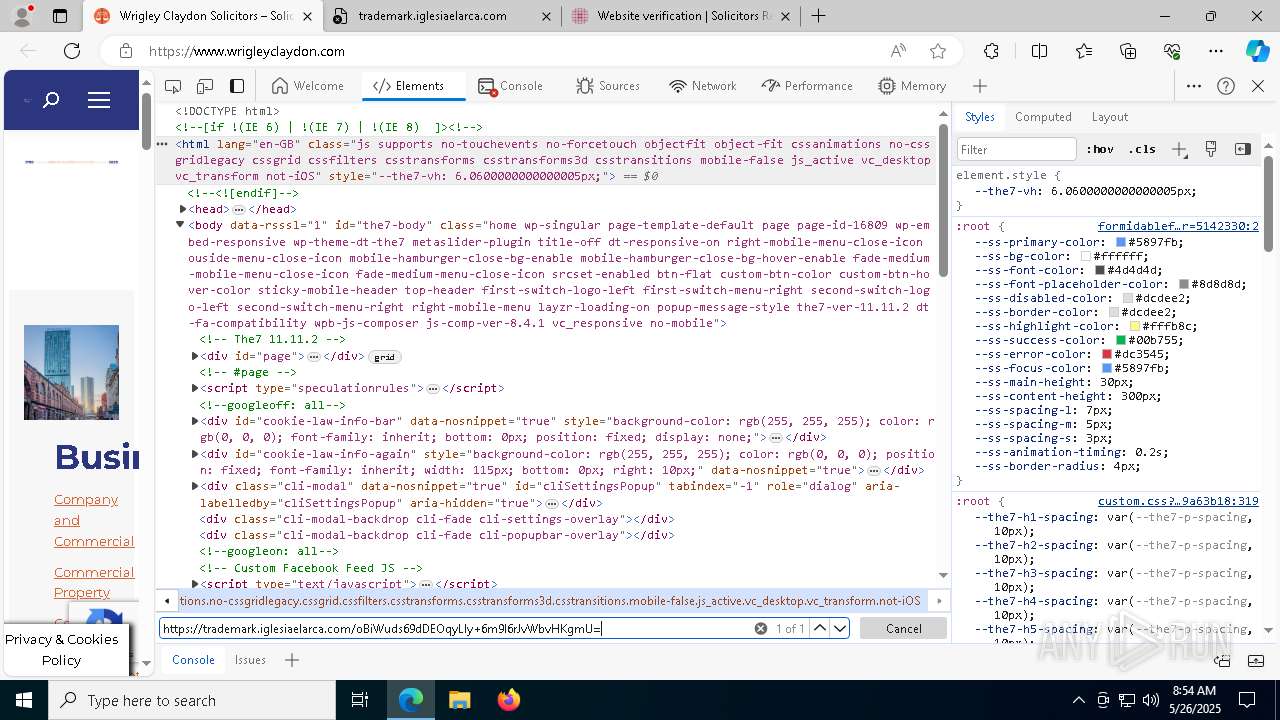Expand the div id page node
1280x720 pixels.
(195, 356)
